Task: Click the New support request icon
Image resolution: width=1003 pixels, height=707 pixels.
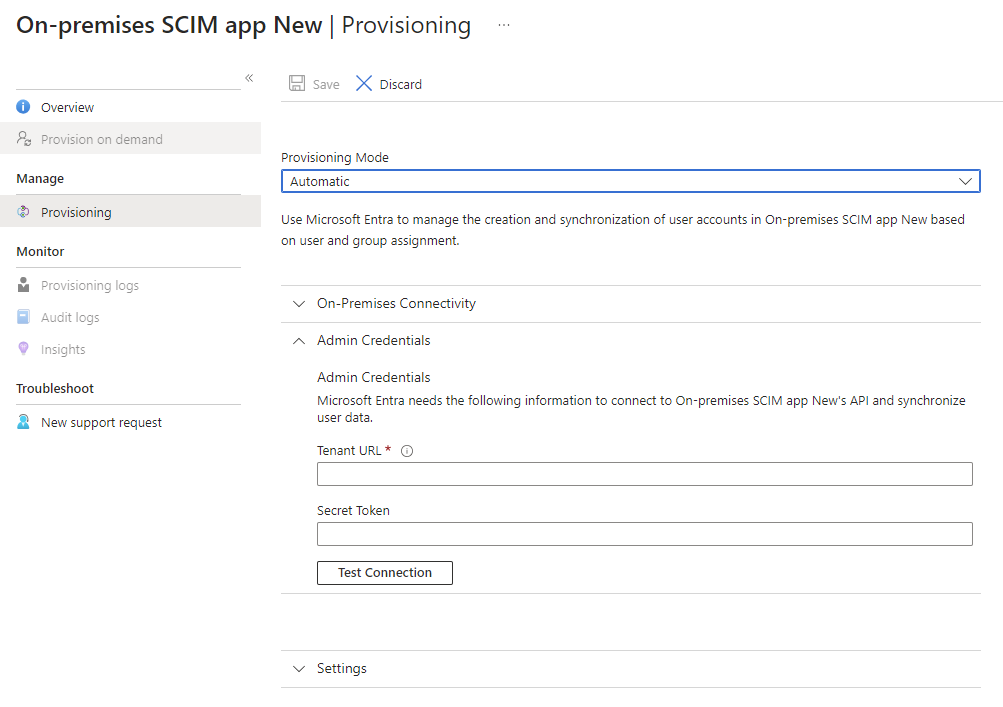Action: [23, 422]
